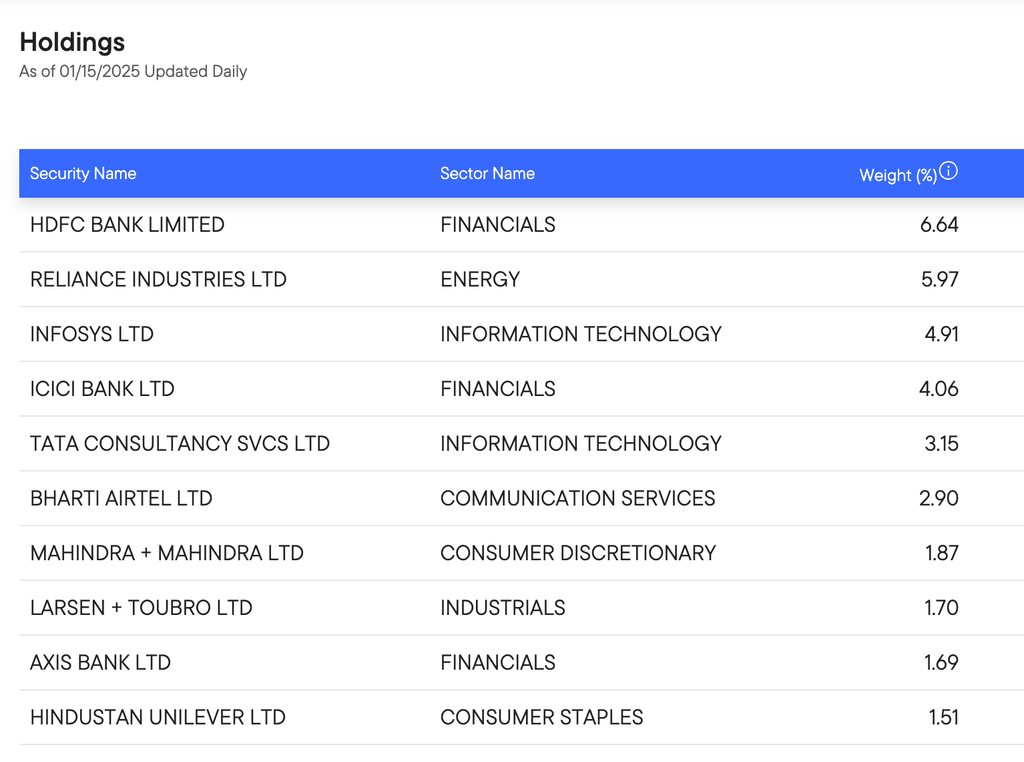This screenshot has height=762, width=1024.
Task: Select LARSEN + TOUBRO LTD in the list
Action: pos(141,608)
